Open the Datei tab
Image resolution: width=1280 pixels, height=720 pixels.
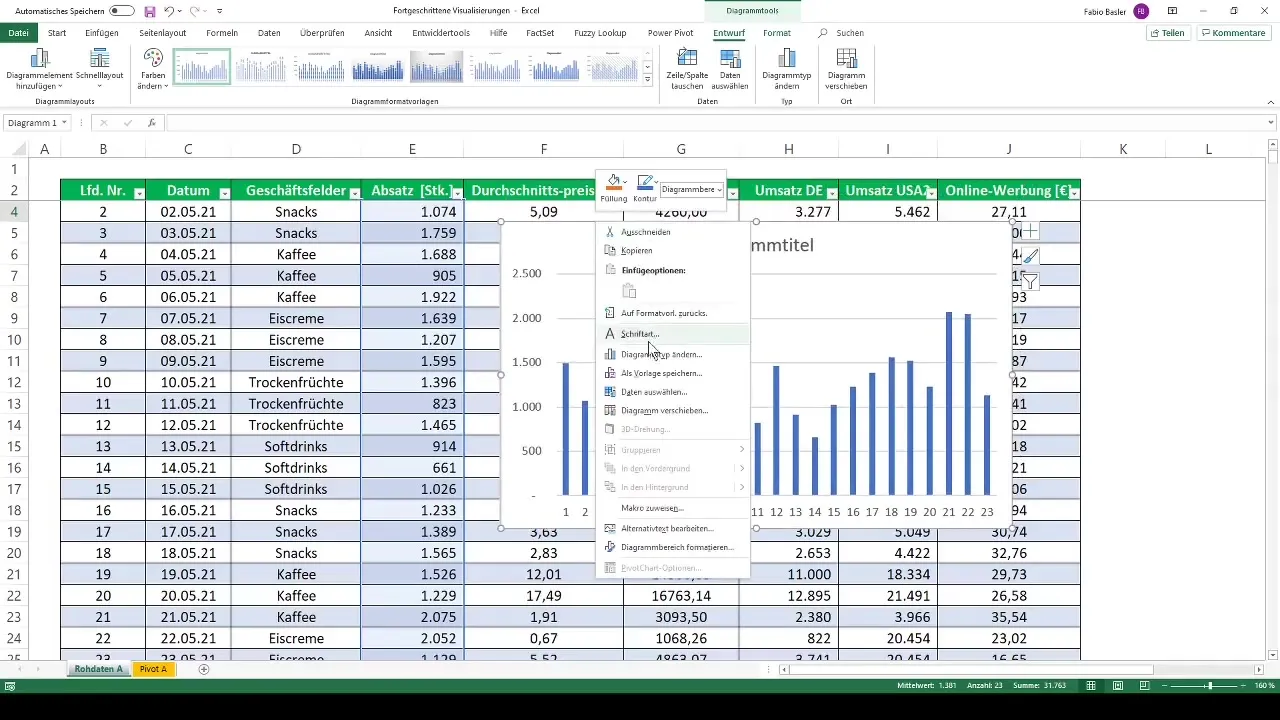pyautogui.click(x=18, y=33)
